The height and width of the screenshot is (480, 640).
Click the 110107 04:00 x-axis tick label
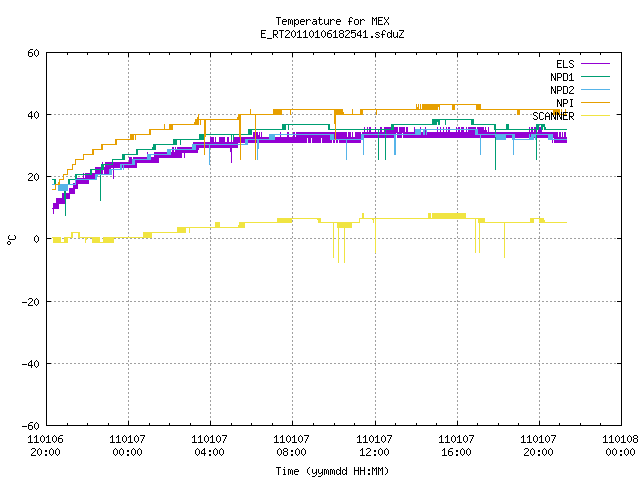point(209,446)
